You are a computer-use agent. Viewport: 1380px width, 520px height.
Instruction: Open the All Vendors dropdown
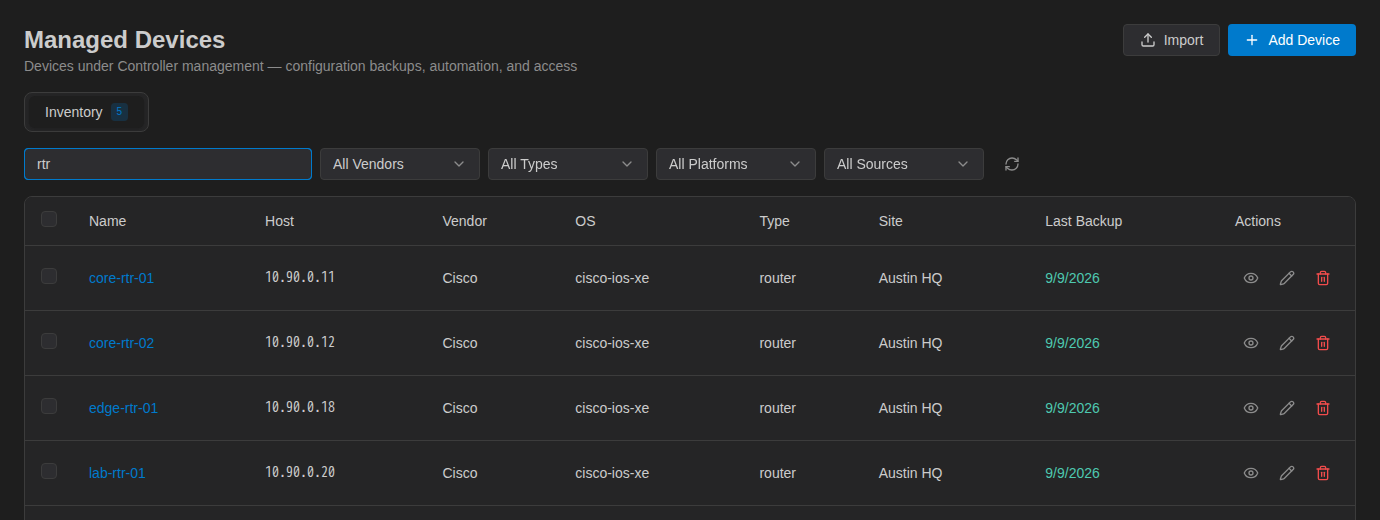click(x=400, y=164)
